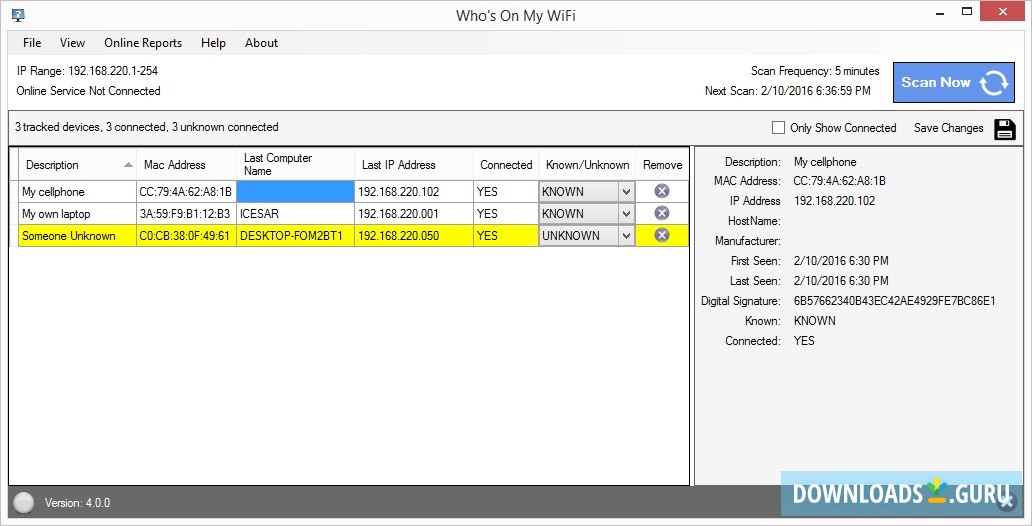Click the ICESAR computer name cell

(x=296, y=213)
